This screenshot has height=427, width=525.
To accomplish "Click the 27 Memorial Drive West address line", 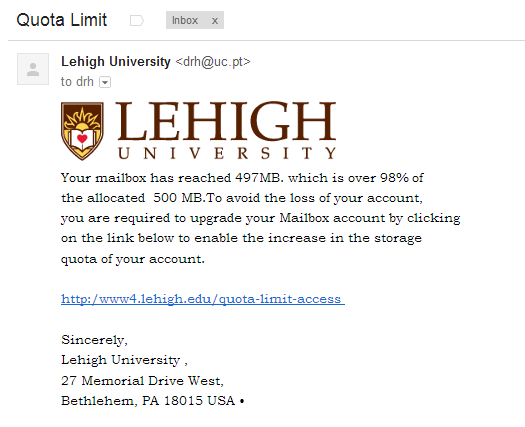I will 142,381.
